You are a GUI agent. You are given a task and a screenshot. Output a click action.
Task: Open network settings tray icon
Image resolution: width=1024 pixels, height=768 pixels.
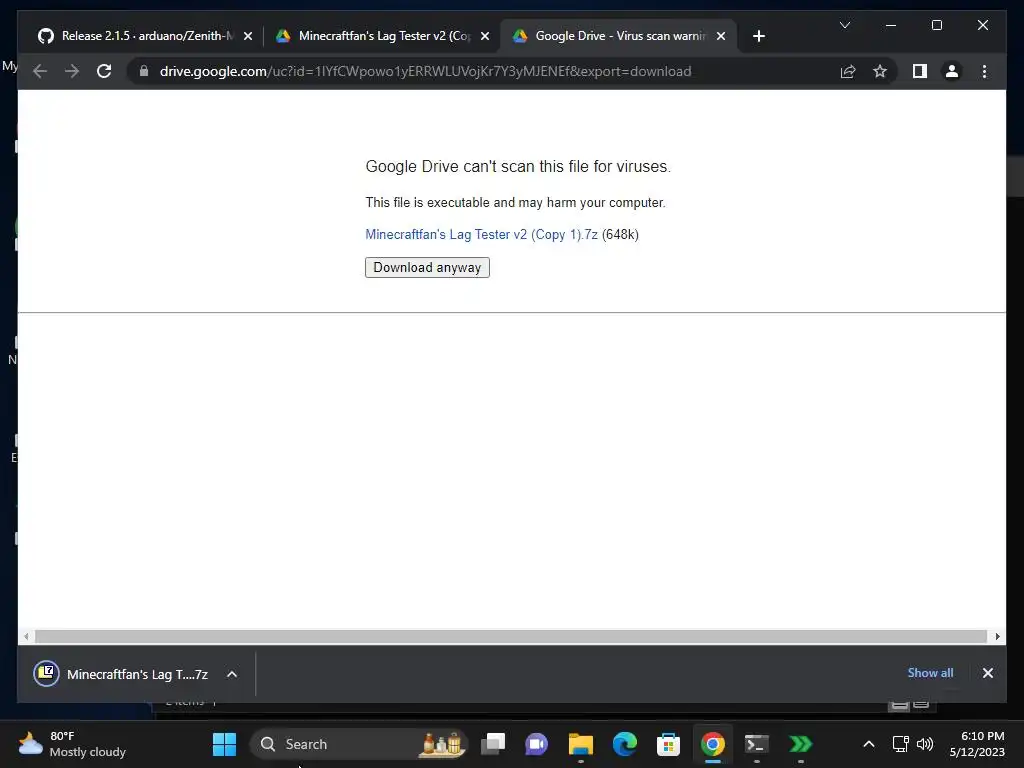(901, 744)
